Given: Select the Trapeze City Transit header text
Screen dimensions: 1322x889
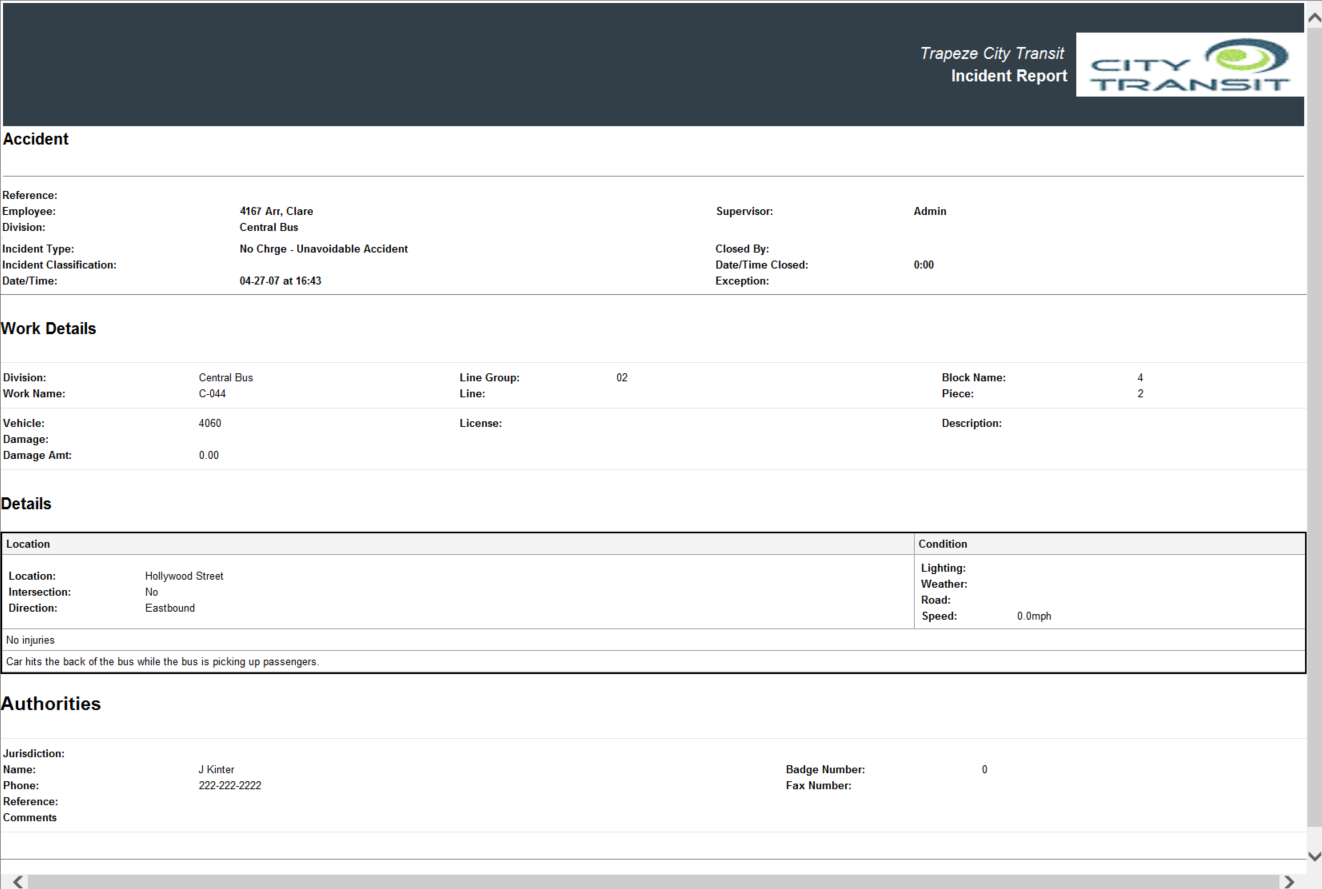Looking at the screenshot, I should coord(992,53).
